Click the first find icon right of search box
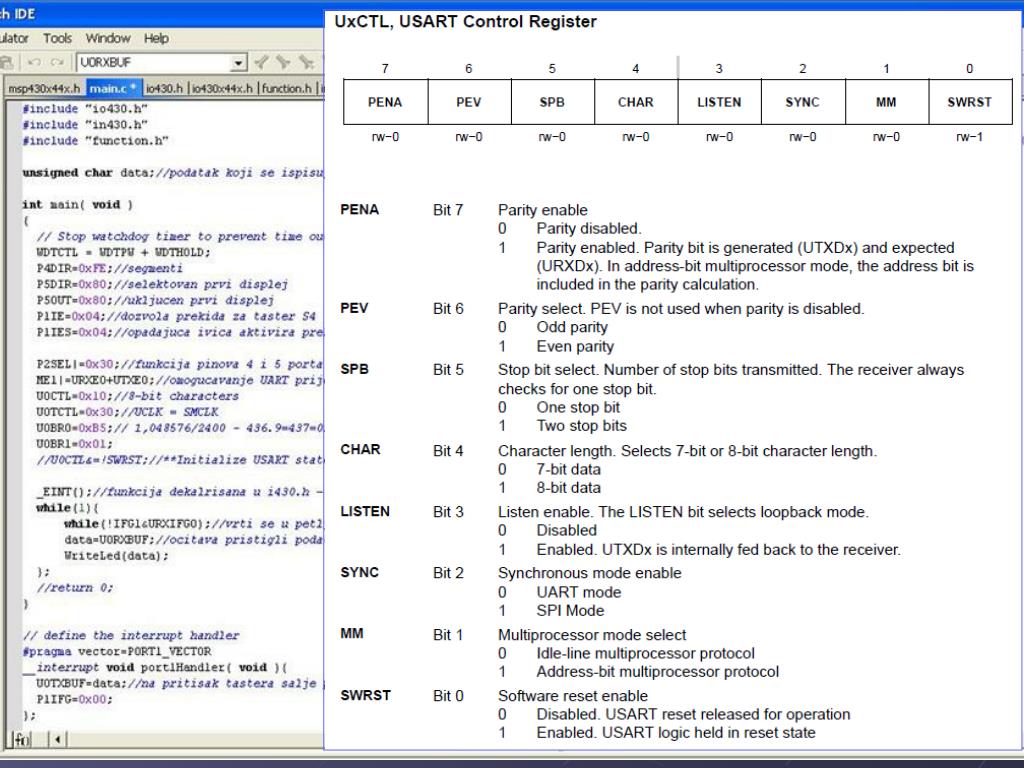Image resolution: width=1024 pixels, height=768 pixels. pyautogui.click(x=261, y=62)
